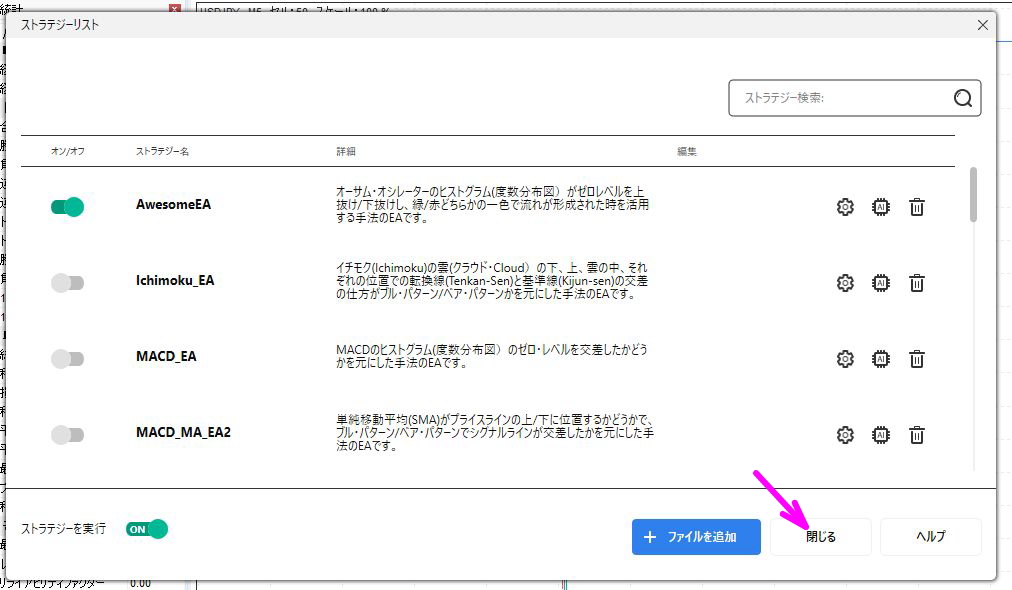Turn on the MACD_EA toggle
Screen dimensions: 1012x590
pyautogui.click(x=68, y=358)
